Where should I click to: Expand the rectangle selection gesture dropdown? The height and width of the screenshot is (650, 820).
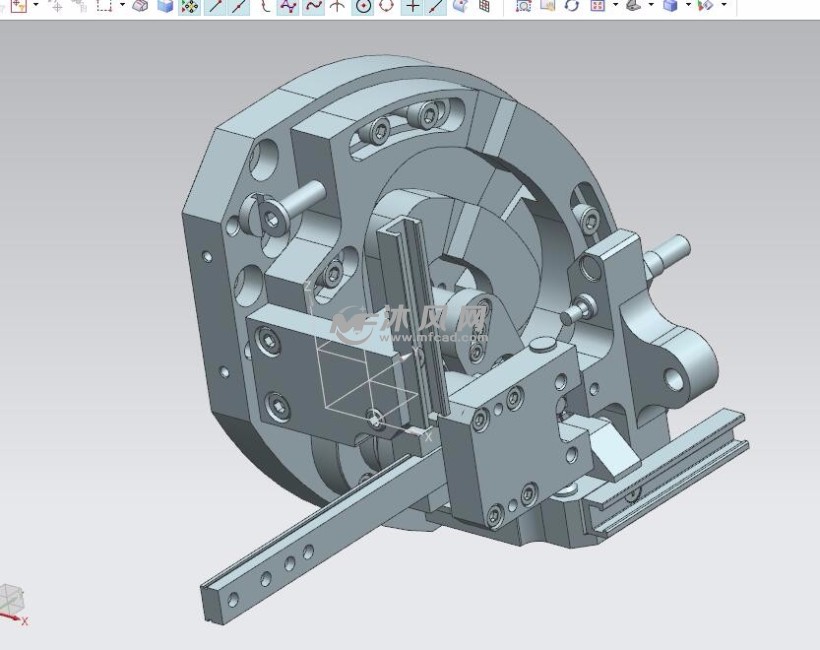122,5
